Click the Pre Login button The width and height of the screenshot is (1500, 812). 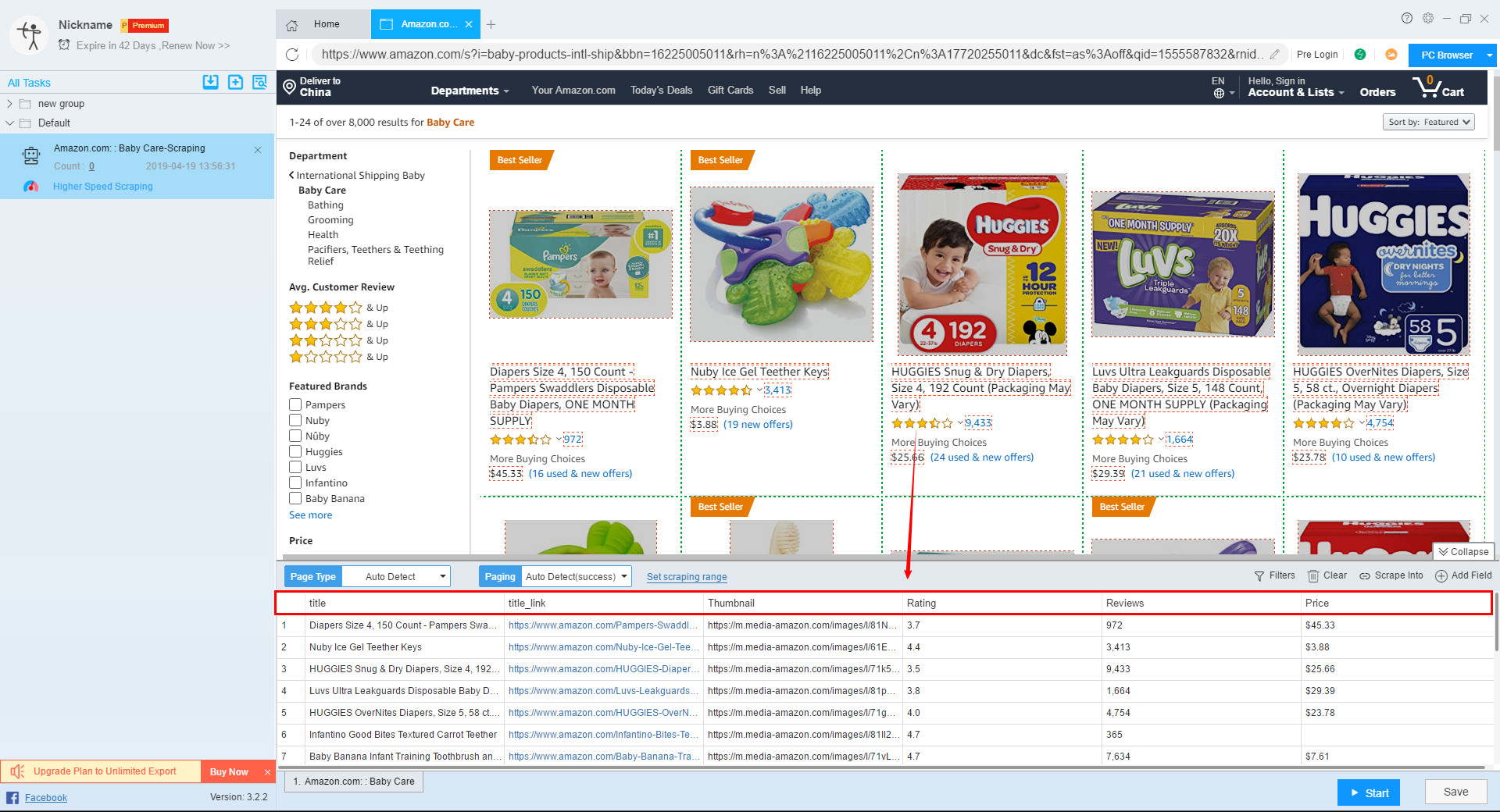pos(1317,55)
